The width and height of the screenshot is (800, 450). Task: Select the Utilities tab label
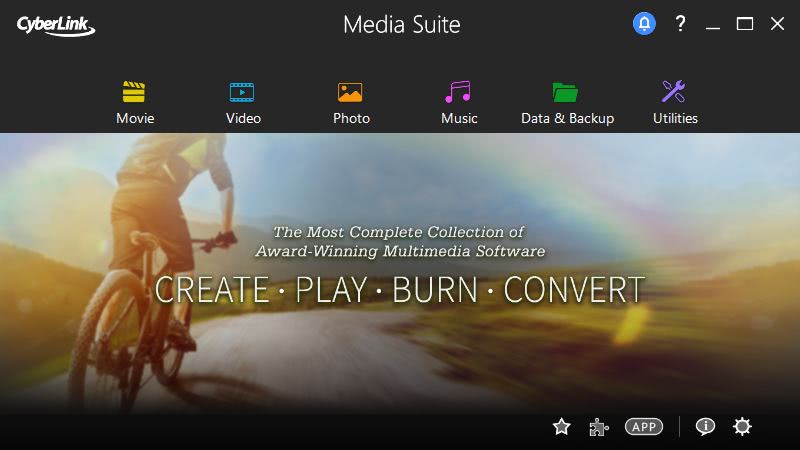click(675, 118)
